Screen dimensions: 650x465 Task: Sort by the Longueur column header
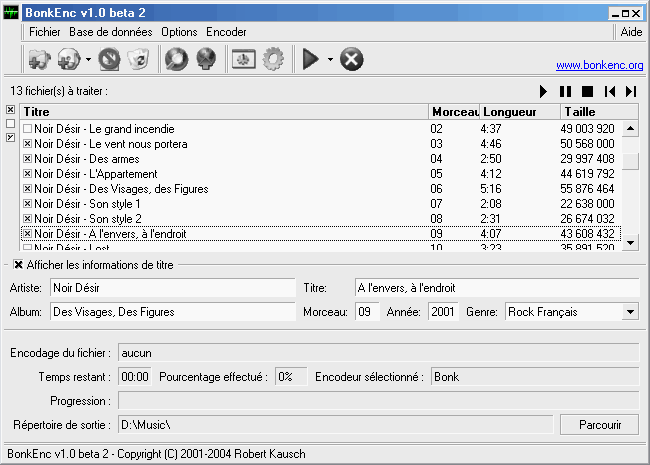click(x=520, y=112)
